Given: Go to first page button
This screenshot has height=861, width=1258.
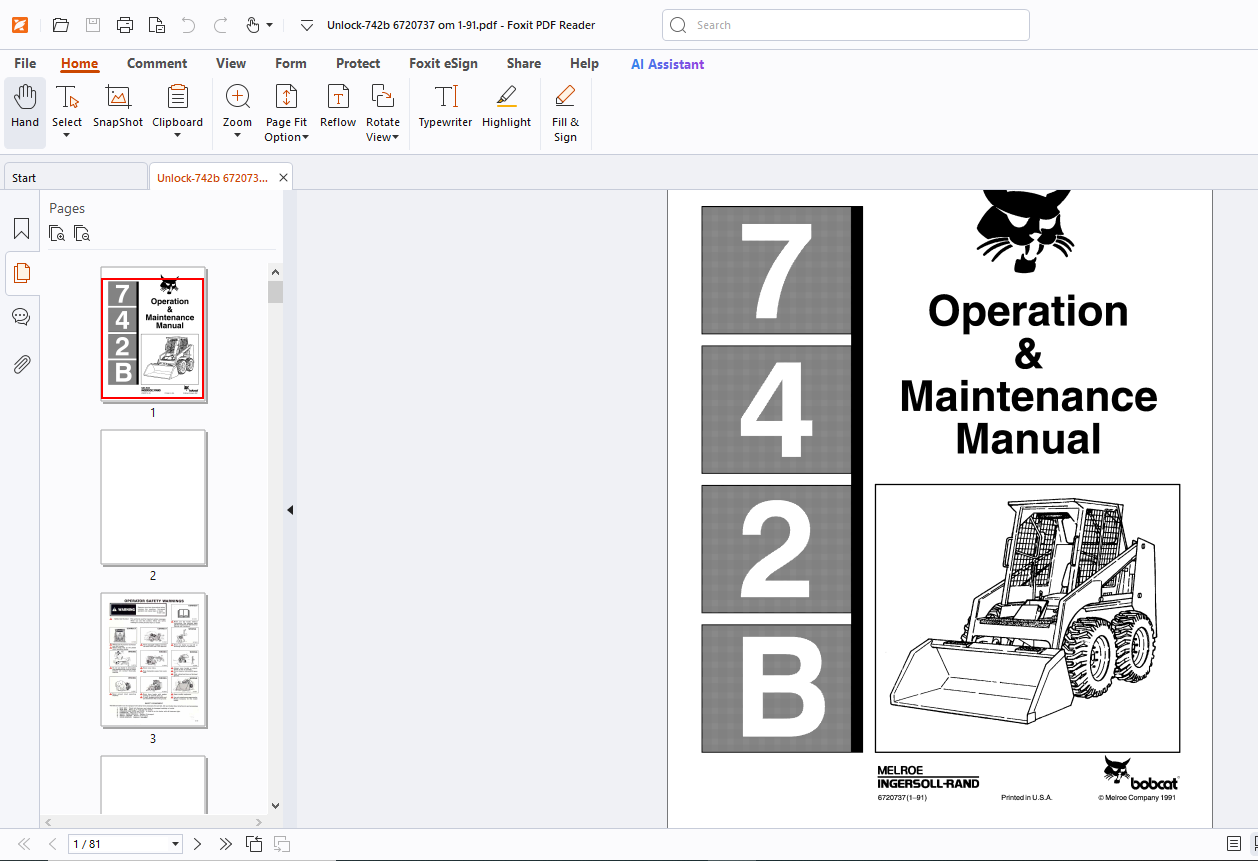Looking at the screenshot, I should click(x=24, y=844).
